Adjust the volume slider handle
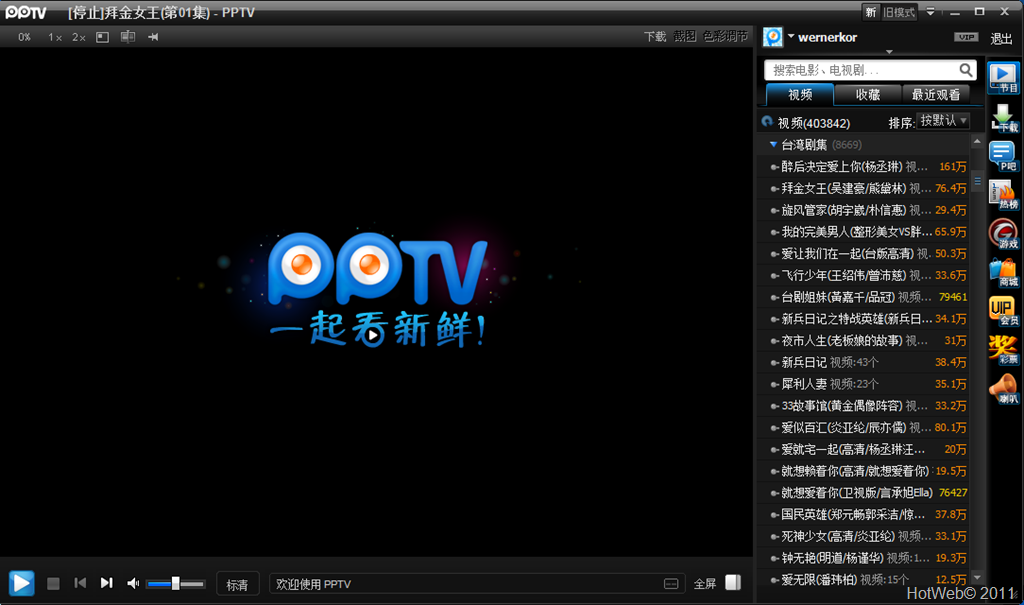Image resolution: width=1024 pixels, height=605 pixels. tap(175, 583)
